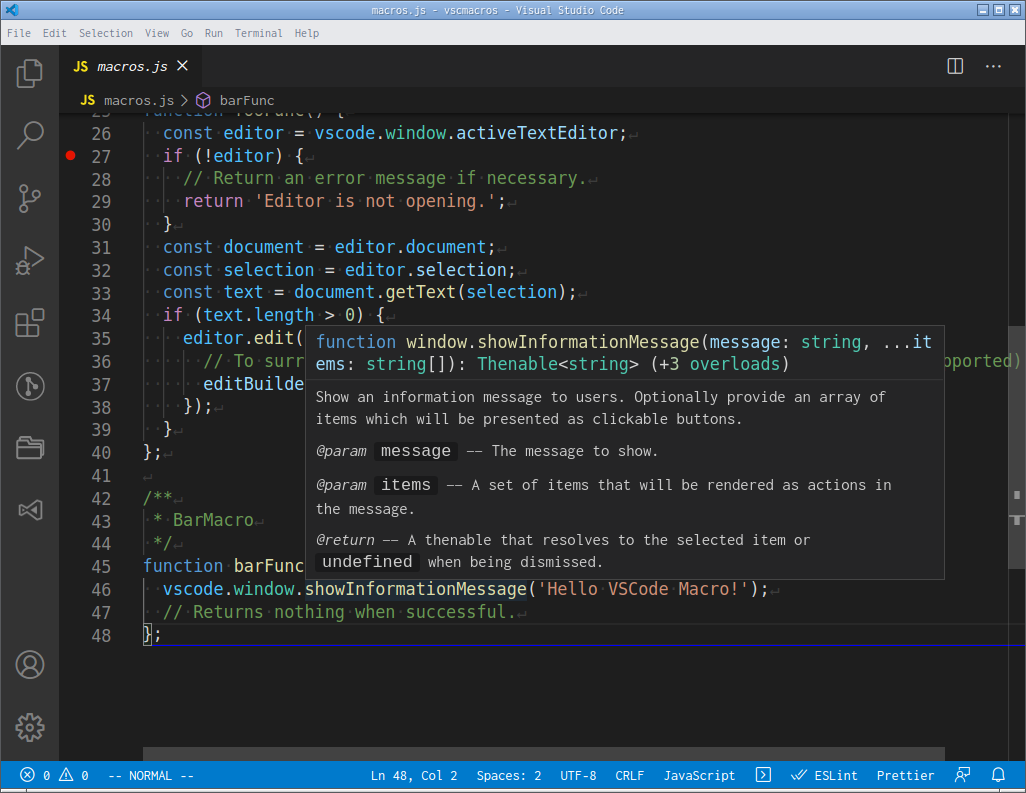Click the NORMAL vim mode indicator
The height and width of the screenshot is (793, 1026).
point(150,775)
